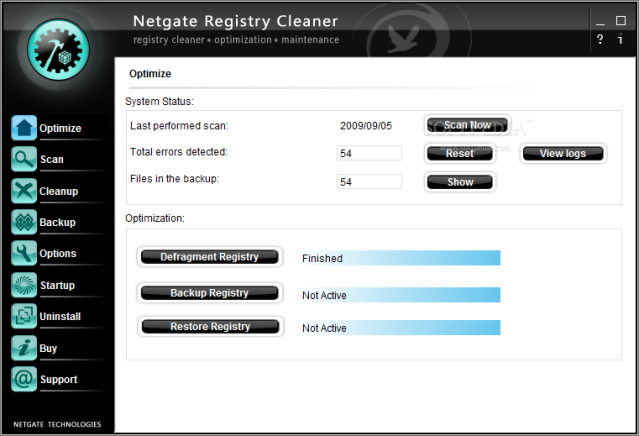Run Defragment Registry
This screenshot has height=436, width=639.
click(x=209, y=257)
